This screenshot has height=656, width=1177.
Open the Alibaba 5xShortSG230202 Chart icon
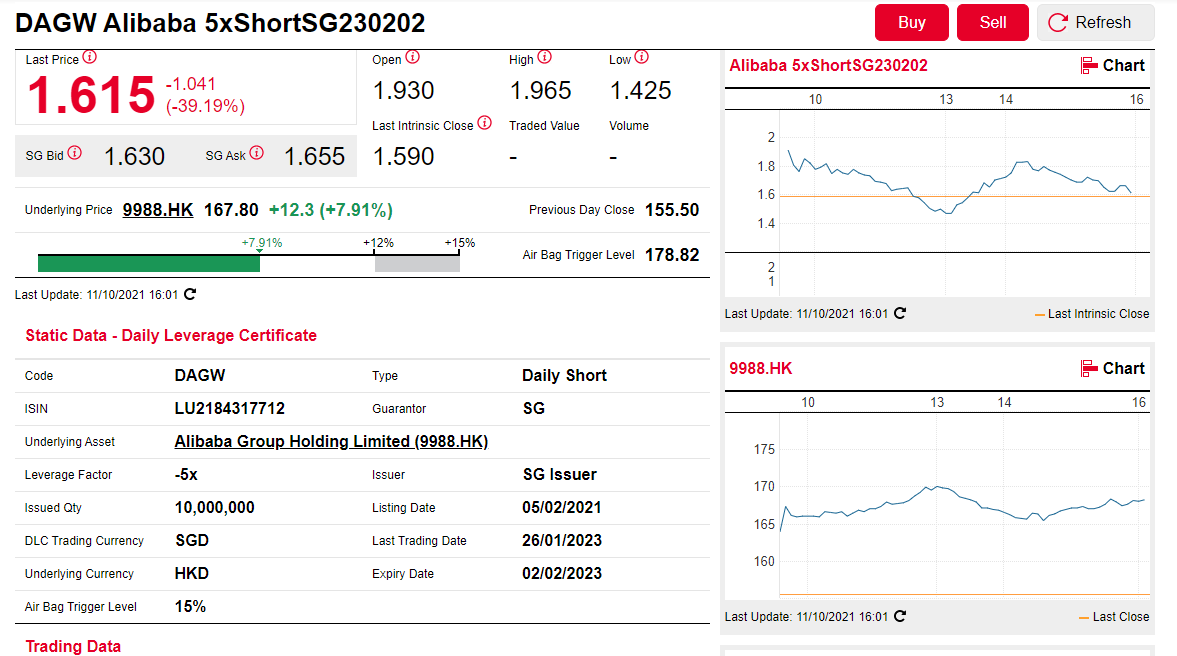[1088, 66]
